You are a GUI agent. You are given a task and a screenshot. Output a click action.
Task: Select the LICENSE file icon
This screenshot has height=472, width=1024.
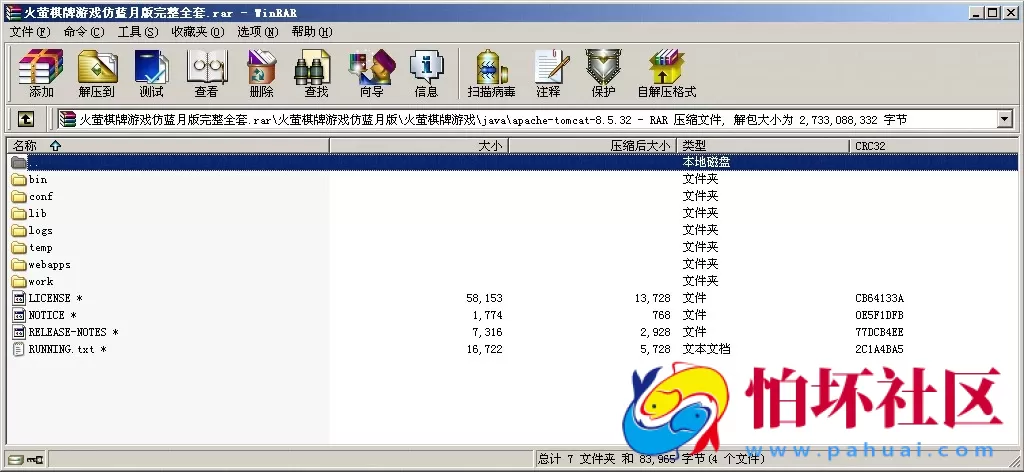(19, 298)
